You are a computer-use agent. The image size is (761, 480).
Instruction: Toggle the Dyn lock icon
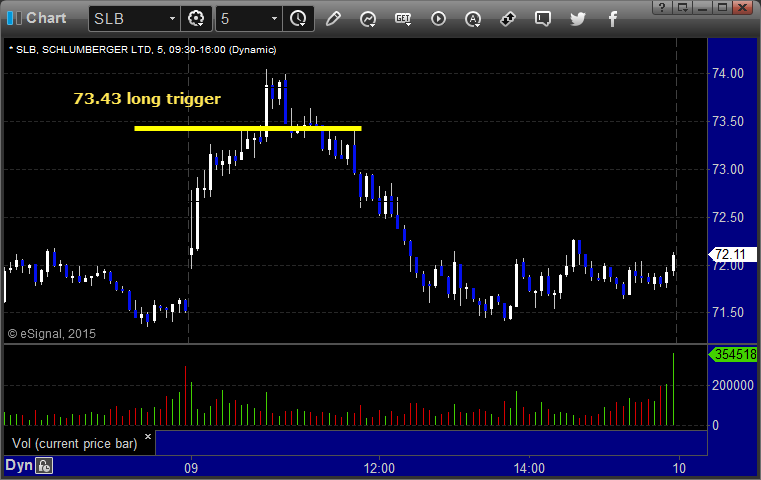pos(44,466)
